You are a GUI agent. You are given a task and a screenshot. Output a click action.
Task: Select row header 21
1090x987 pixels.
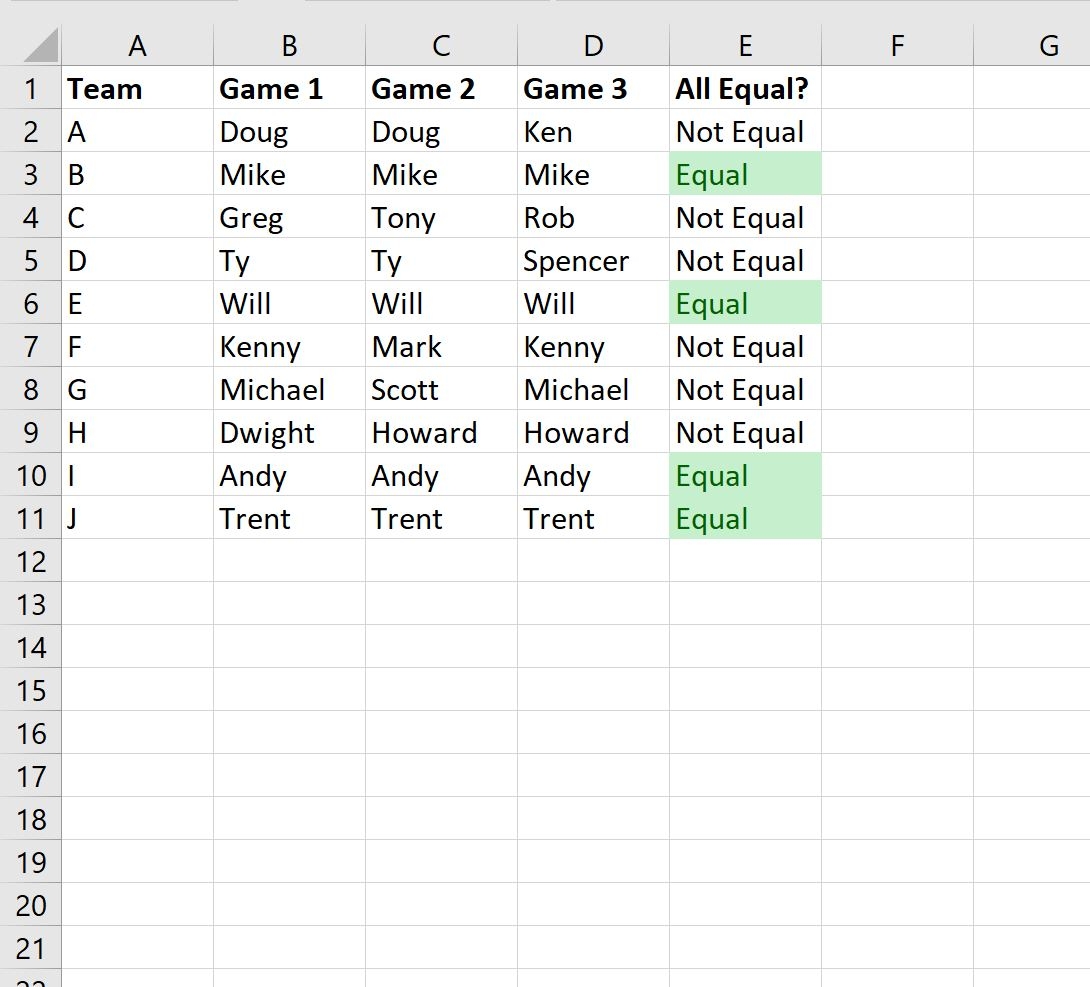[x=31, y=947]
